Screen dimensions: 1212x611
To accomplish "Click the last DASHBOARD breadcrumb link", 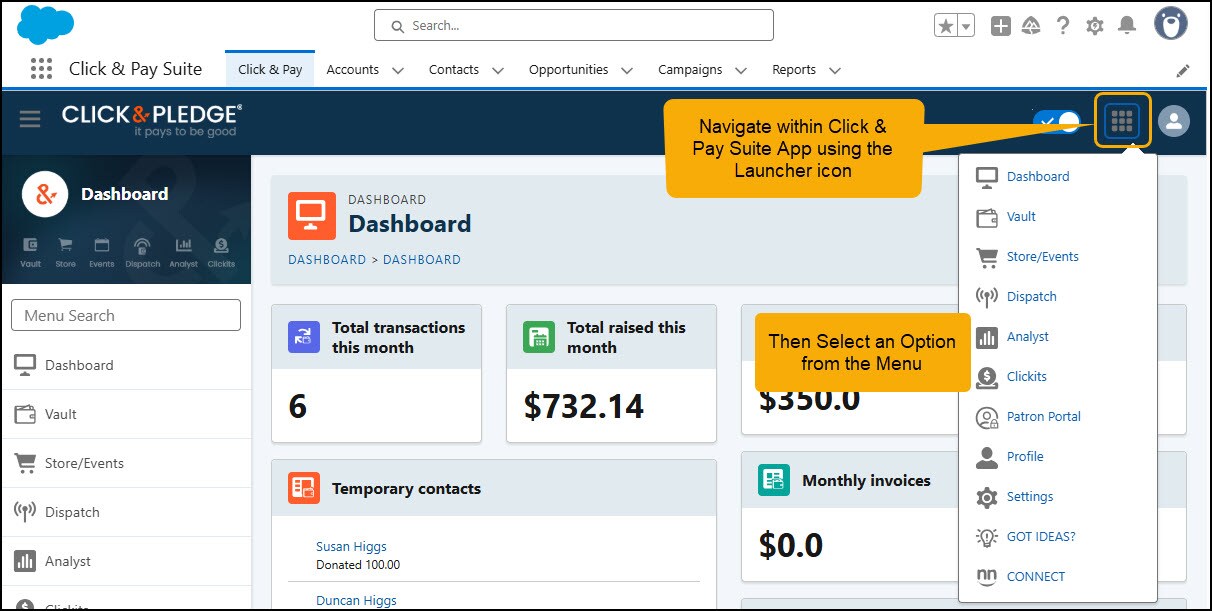I will (x=422, y=259).
